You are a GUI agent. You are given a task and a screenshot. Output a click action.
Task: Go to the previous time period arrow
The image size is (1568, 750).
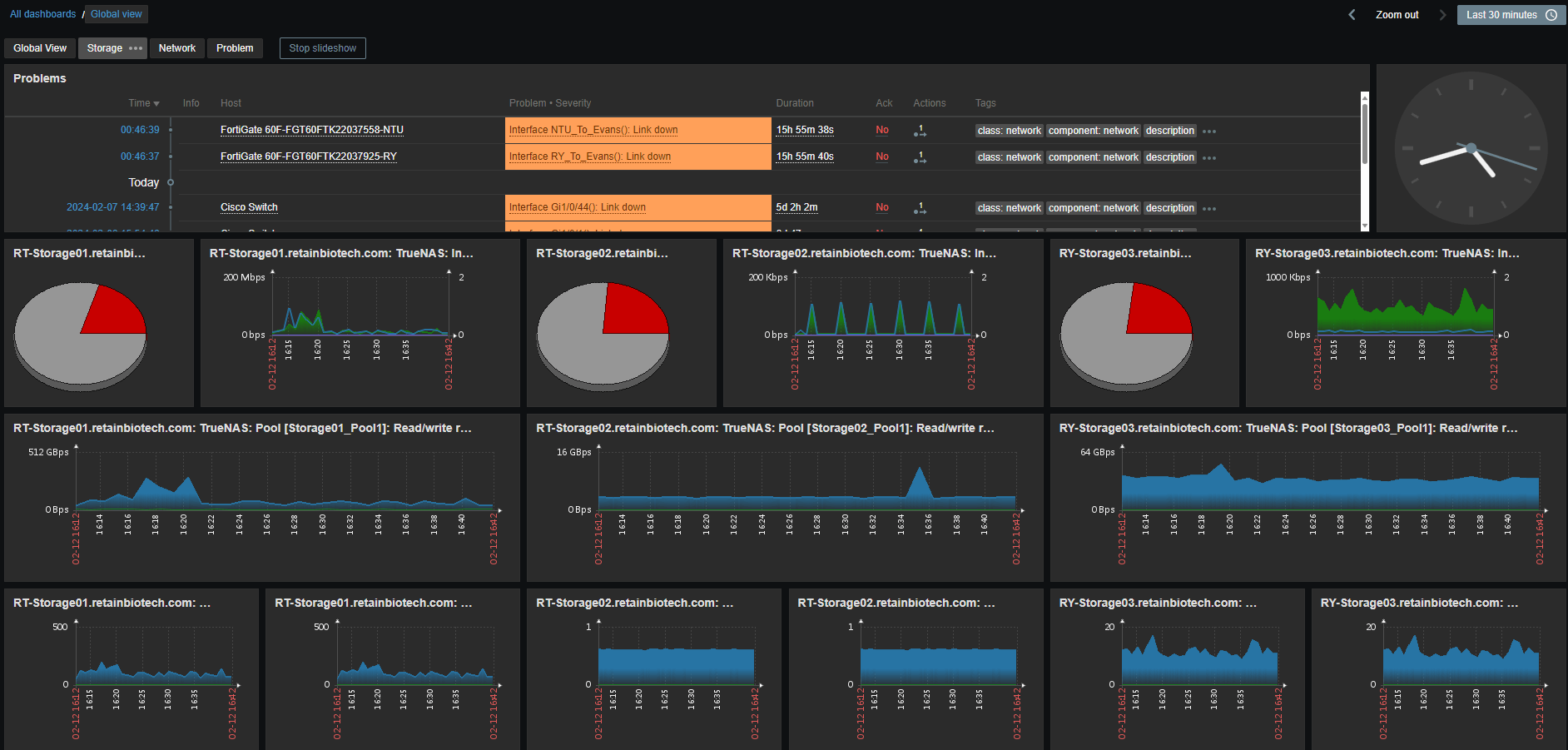click(1352, 15)
